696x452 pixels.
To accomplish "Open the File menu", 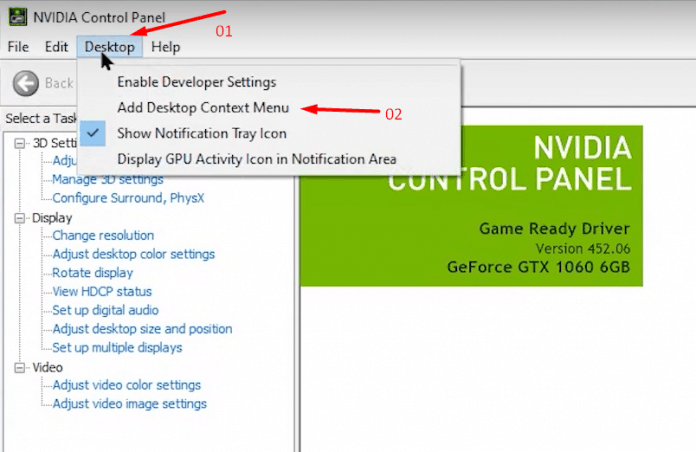I will (x=18, y=47).
